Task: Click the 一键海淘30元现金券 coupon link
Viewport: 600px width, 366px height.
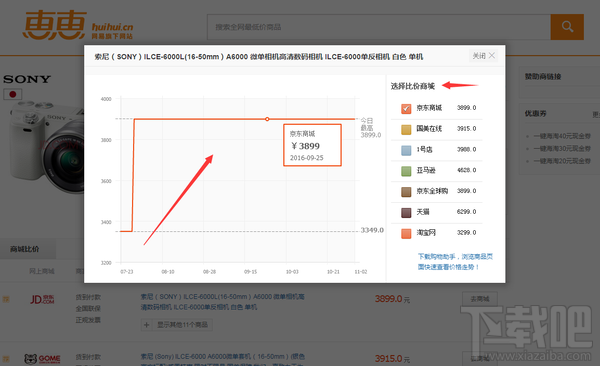Action: coord(562,149)
